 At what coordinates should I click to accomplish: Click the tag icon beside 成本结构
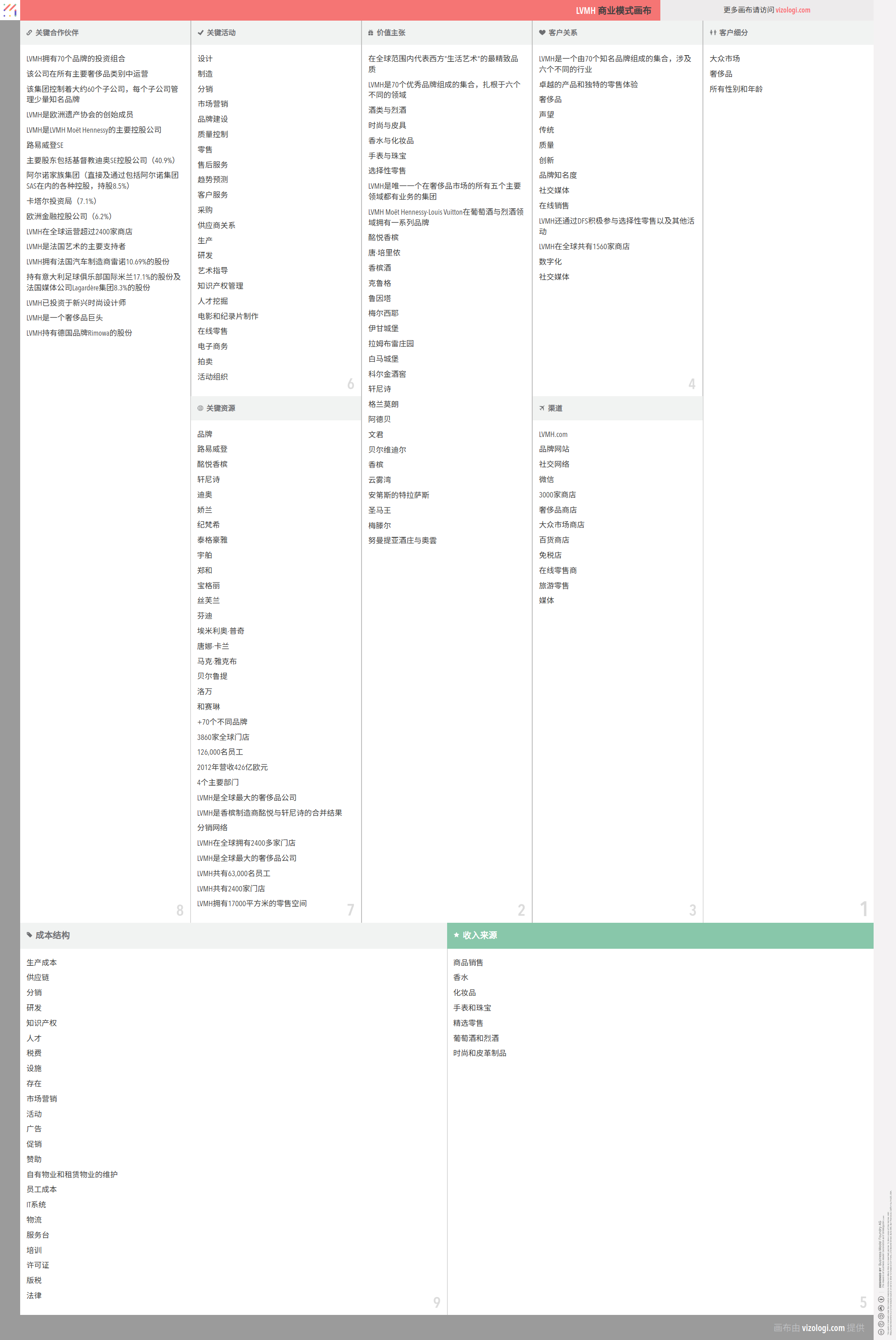(29, 935)
